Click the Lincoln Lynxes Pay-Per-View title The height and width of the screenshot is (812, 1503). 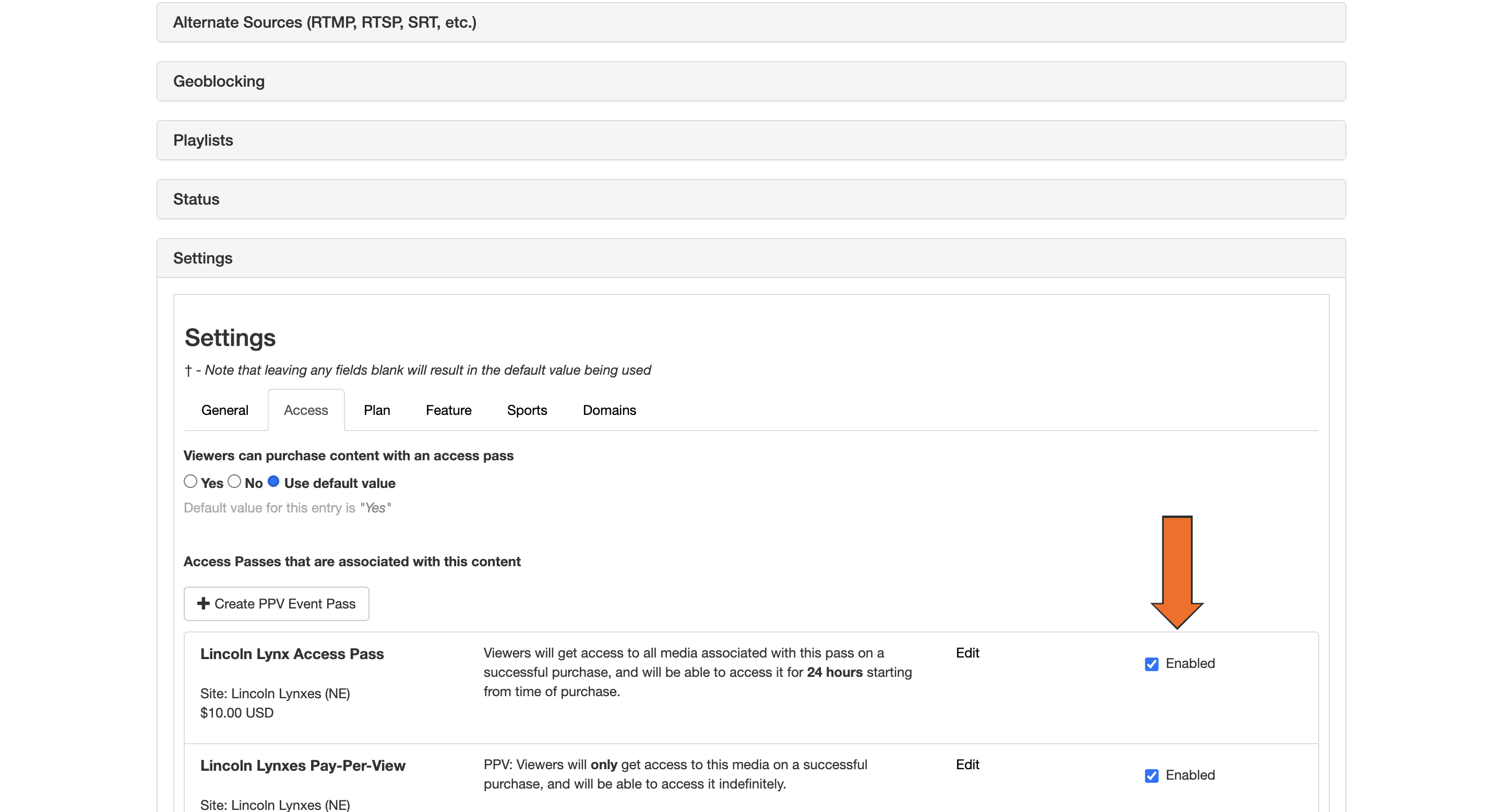click(302, 766)
